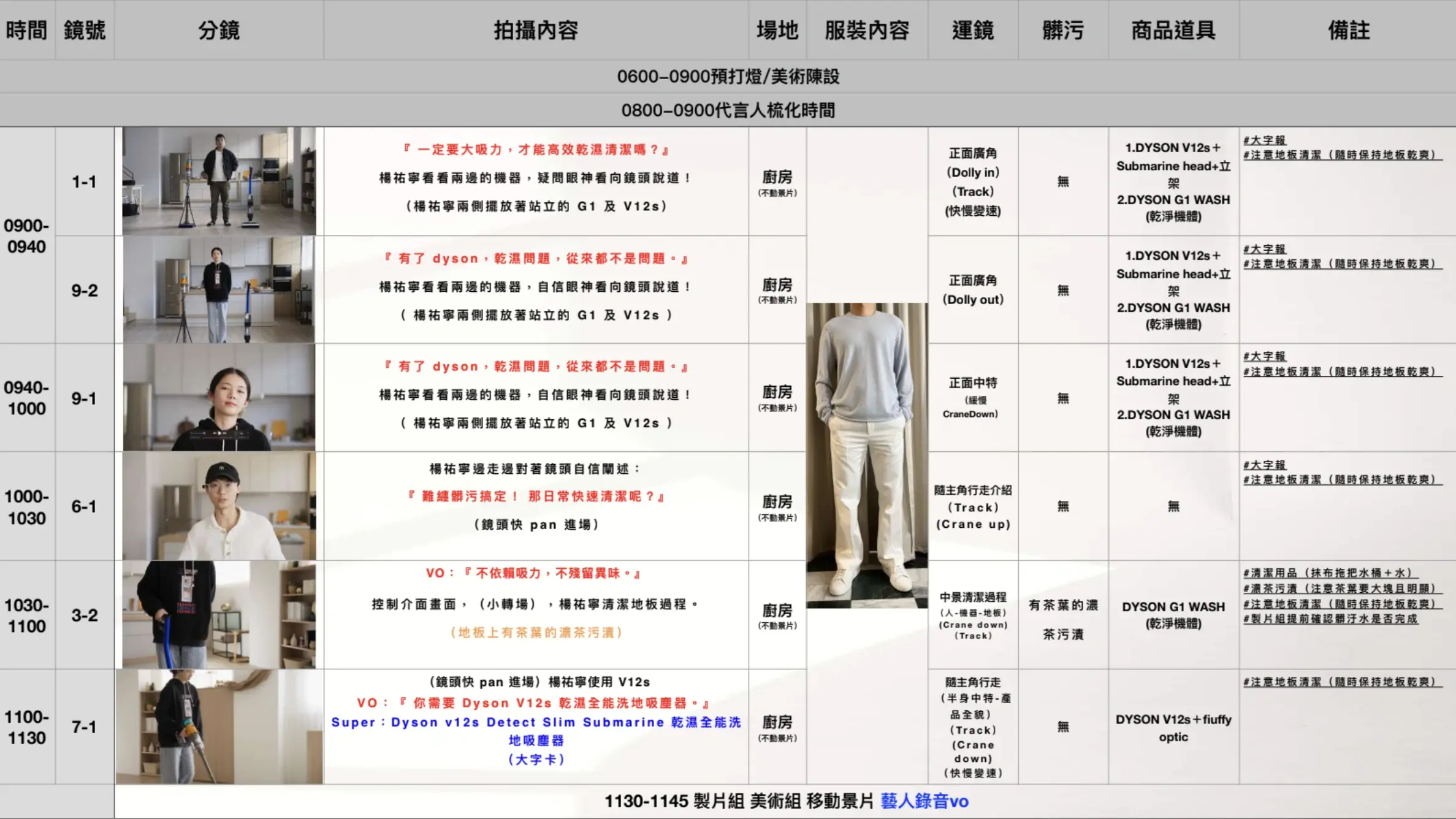This screenshot has height=819, width=1456.
Task: Click the blue 藝人錄音vo text
Action: [924, 801]
